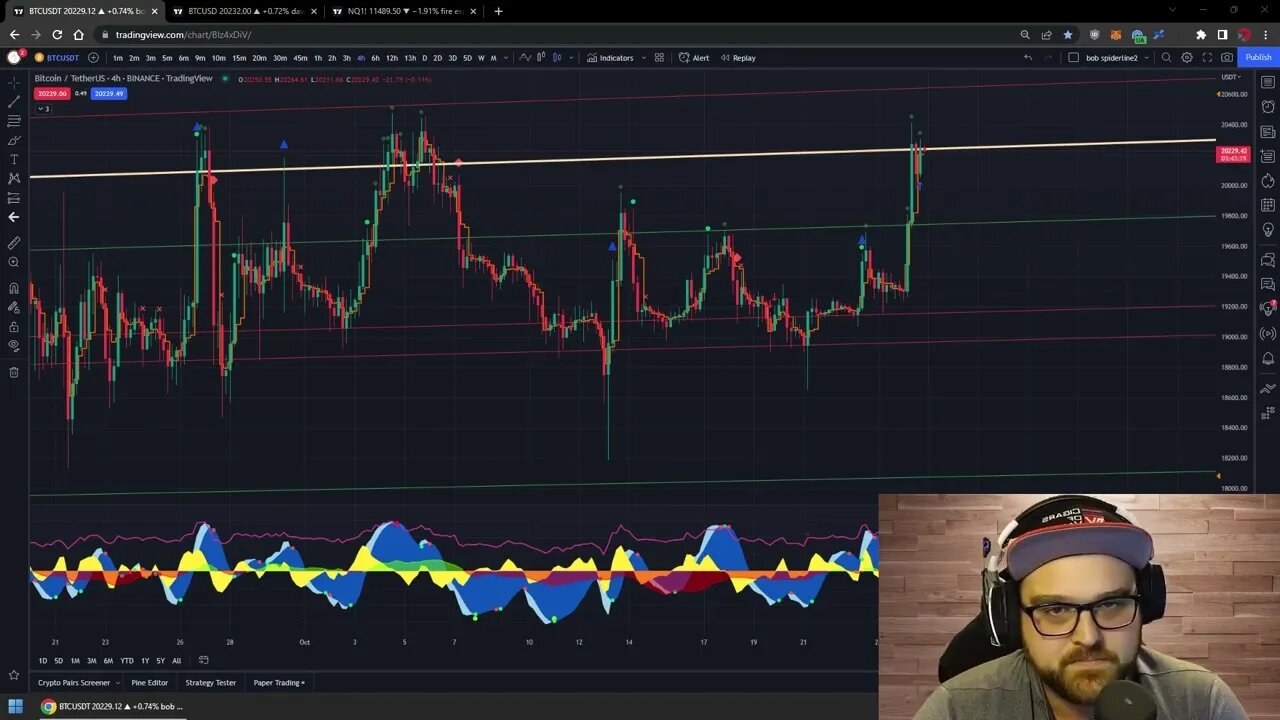Open the Paper Trading tab
This screenshot has height=720, width=1280.
click(x=279, y=683)
